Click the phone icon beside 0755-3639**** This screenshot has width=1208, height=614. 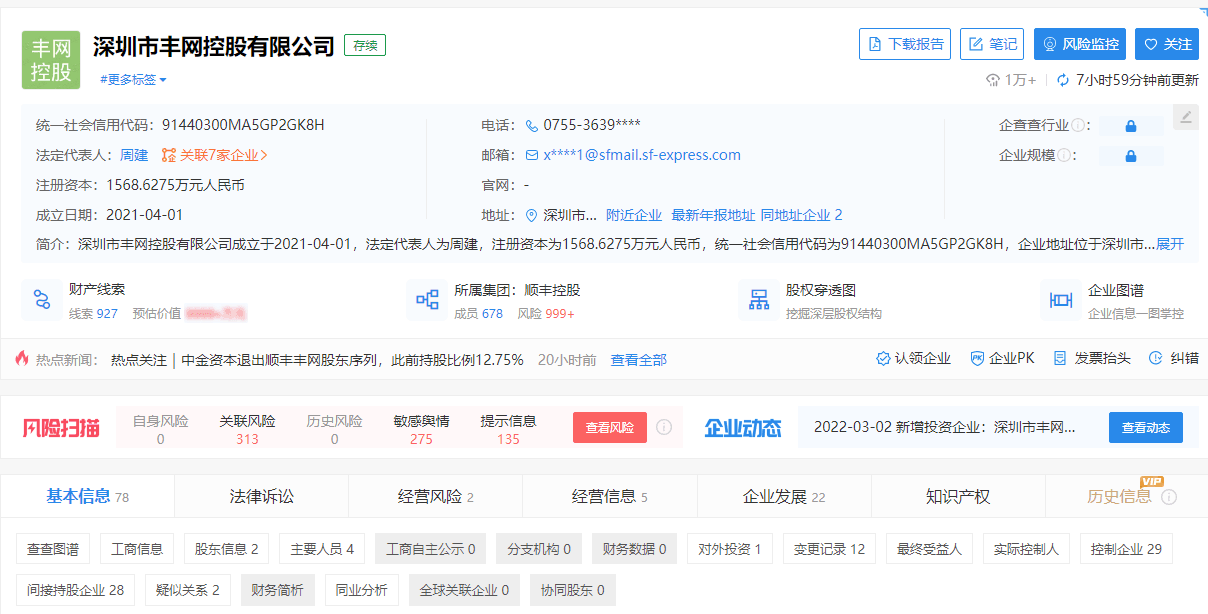tap(532, 126)
